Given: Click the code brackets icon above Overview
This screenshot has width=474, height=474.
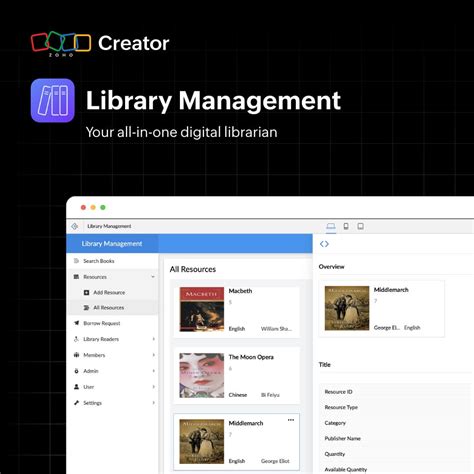Looking at the screenshot, I should coord(324,244).
